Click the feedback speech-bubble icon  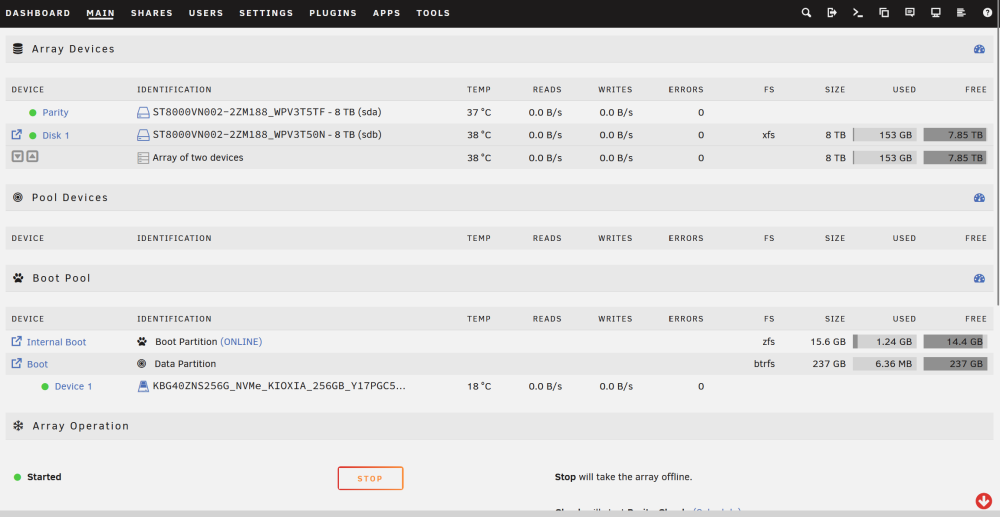[x=910, y=13]
